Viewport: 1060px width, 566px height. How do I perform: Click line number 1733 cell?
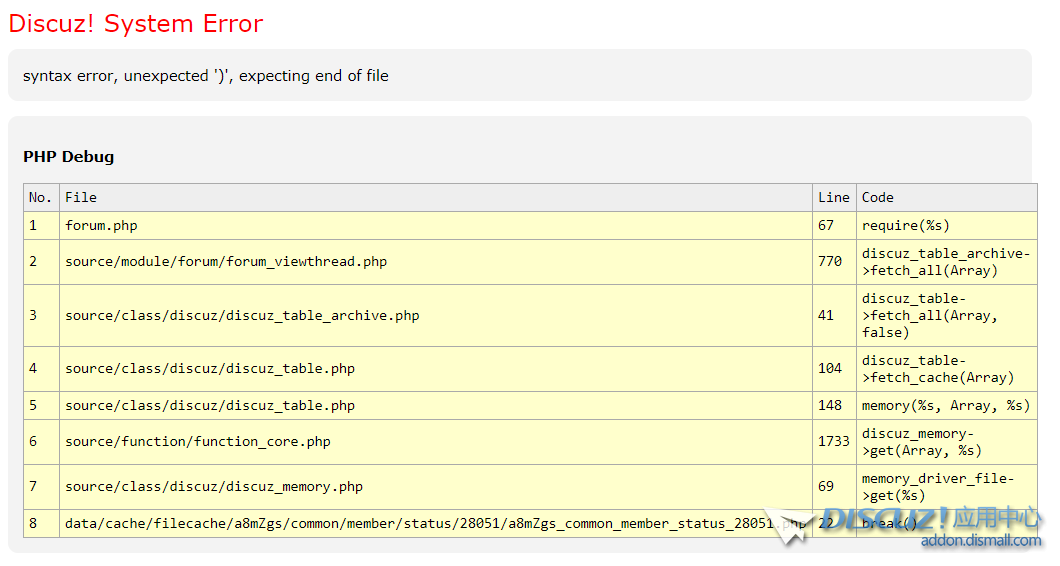pyautogui.click(x=833, y=442)
